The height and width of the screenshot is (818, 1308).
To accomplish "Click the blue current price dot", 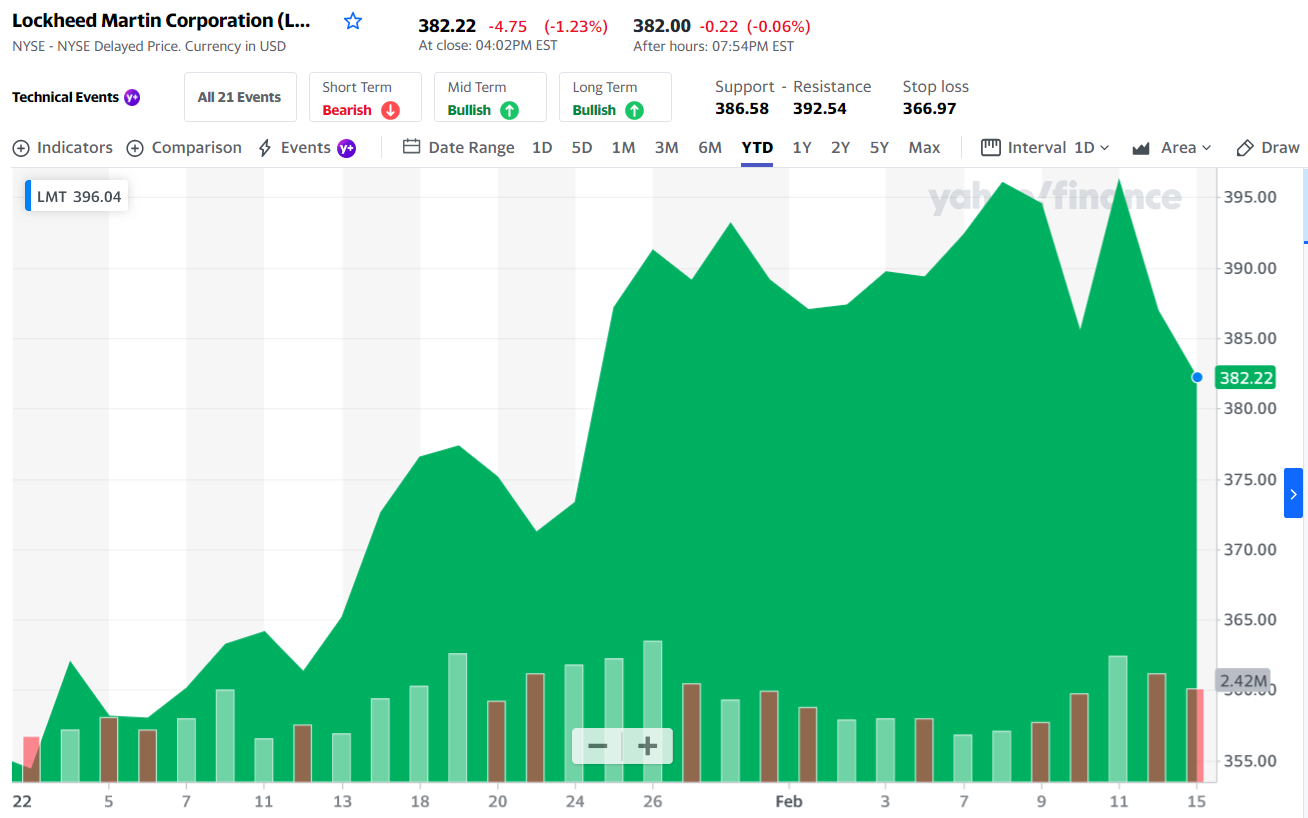I will (x=1197, y=377).
